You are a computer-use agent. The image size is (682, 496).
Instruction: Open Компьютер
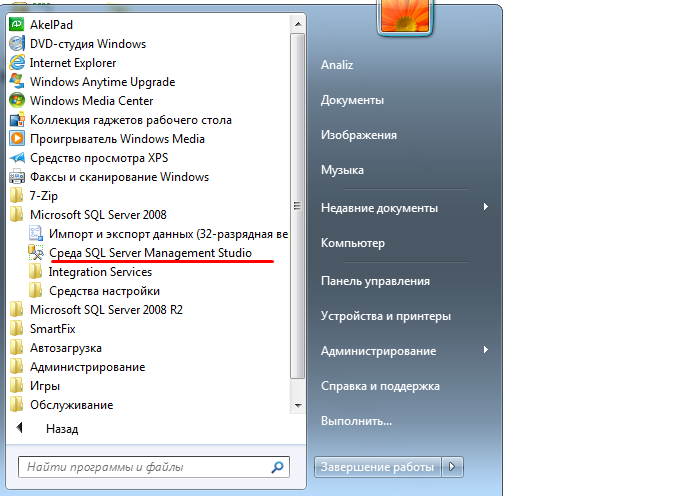coord(353,243)
